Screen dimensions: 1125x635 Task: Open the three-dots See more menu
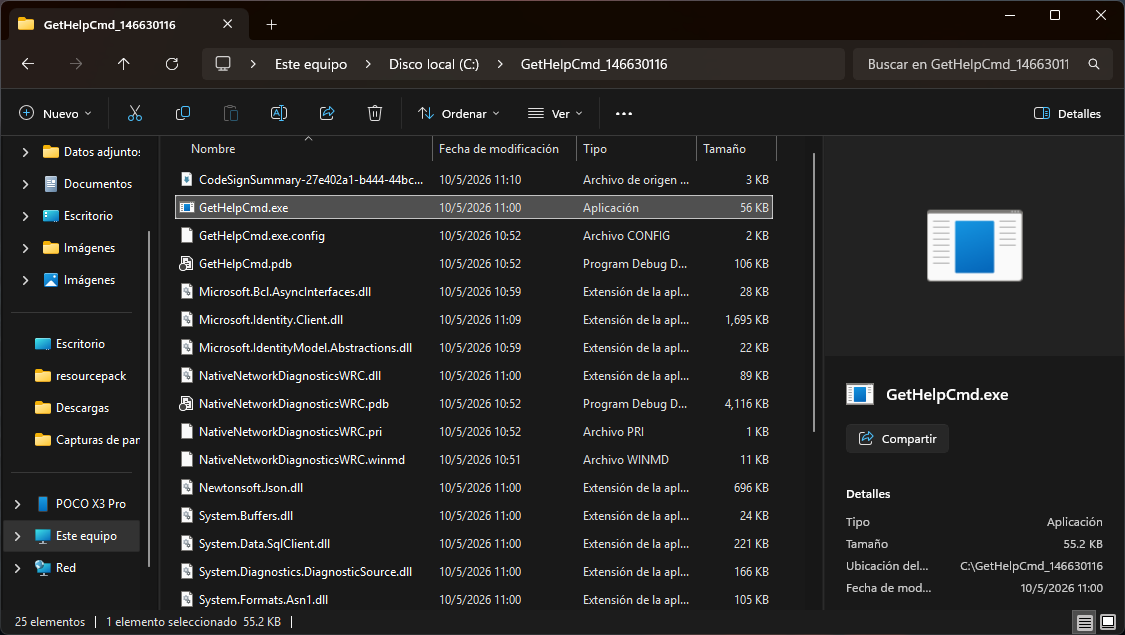[623, 113]
